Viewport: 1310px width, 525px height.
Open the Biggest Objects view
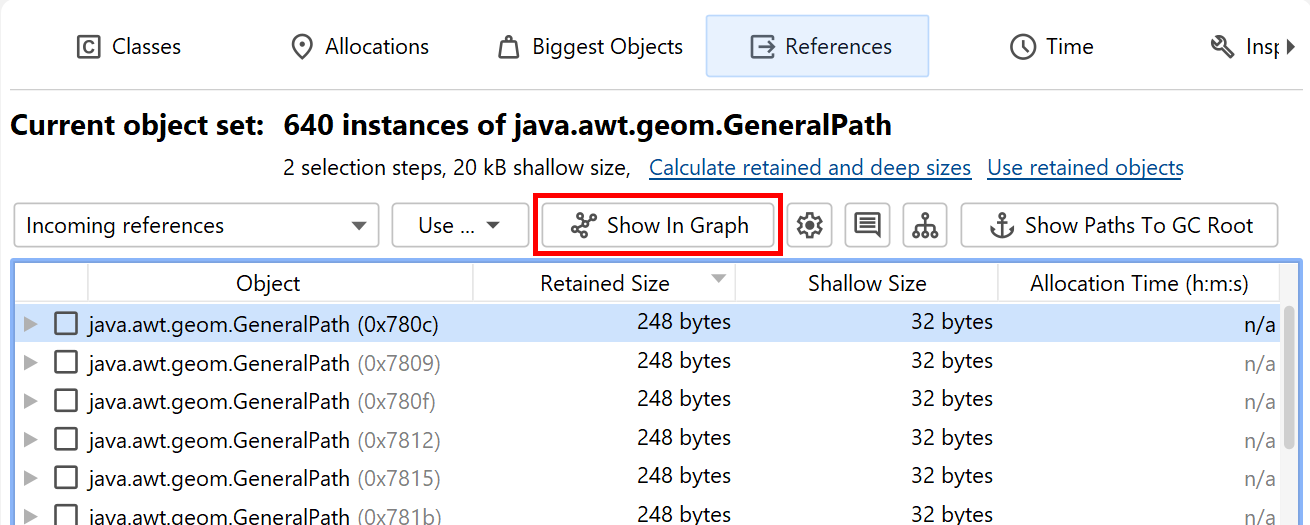pyautogui.click(x=590, y=47)
